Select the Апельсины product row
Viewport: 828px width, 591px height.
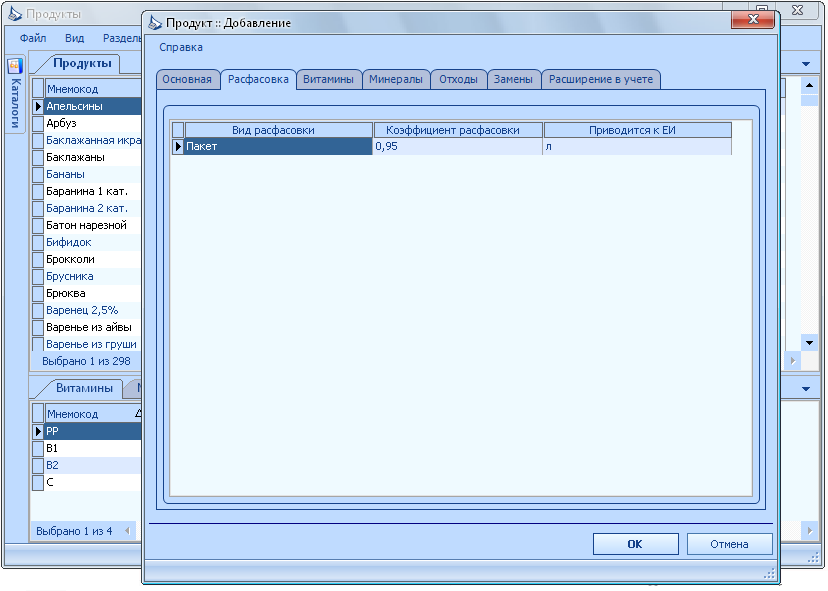(x=93, y=106)
